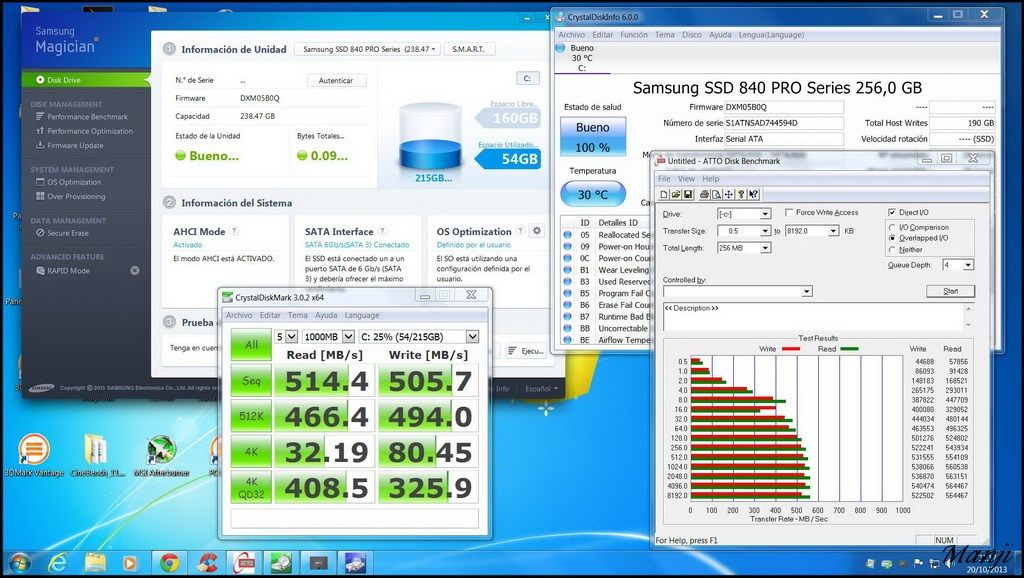Viewport: 1024px width, 578px height.
Task: Click the Autenticar button
Action: pyautogui.click(x=336, y=80)
